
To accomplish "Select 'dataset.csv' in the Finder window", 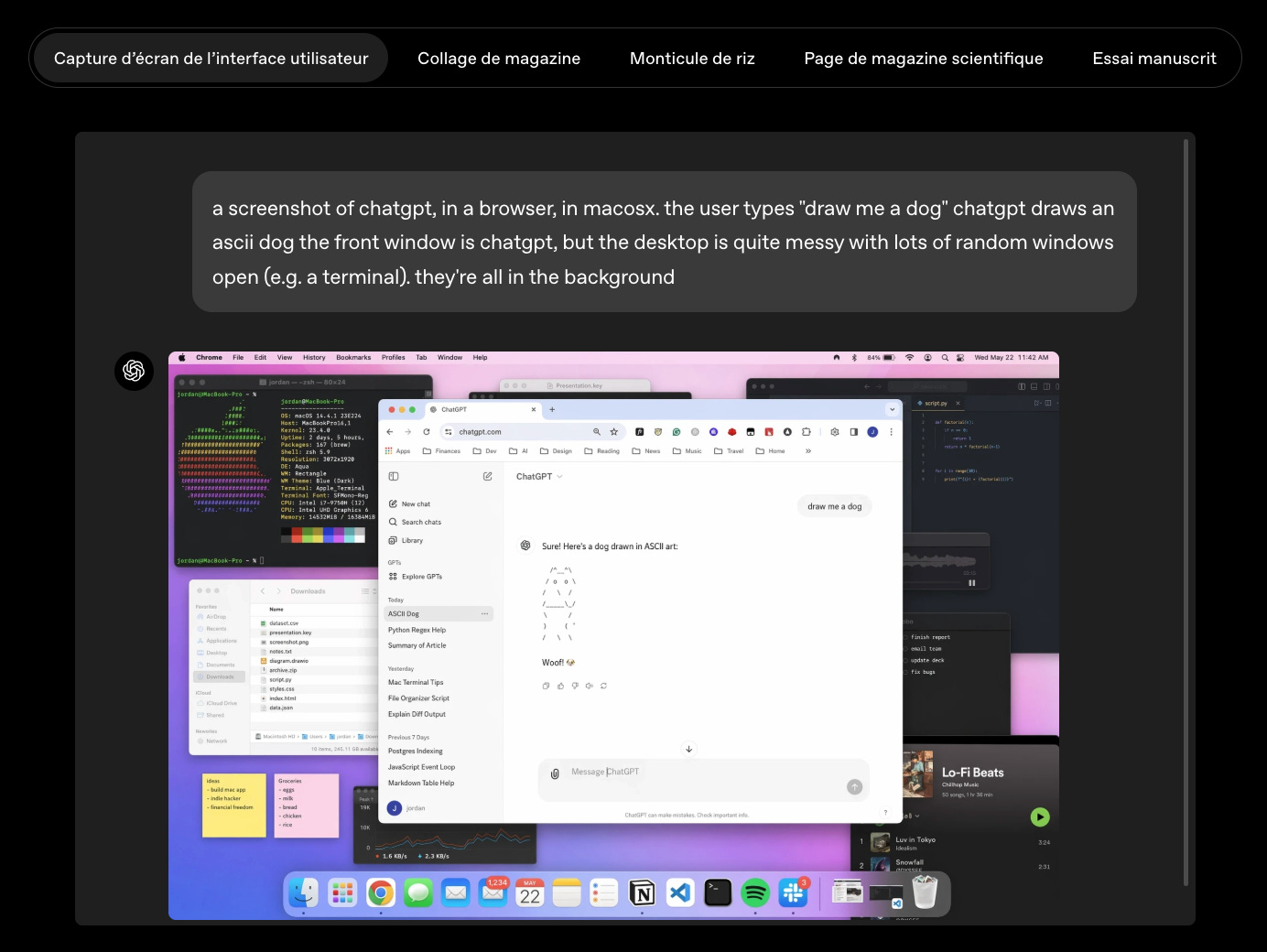I will click(x=284, y=623).
